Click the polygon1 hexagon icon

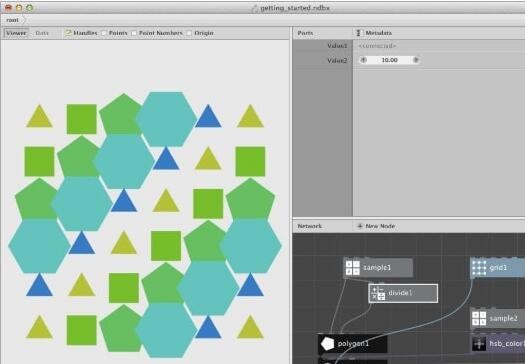pos(327,344)
